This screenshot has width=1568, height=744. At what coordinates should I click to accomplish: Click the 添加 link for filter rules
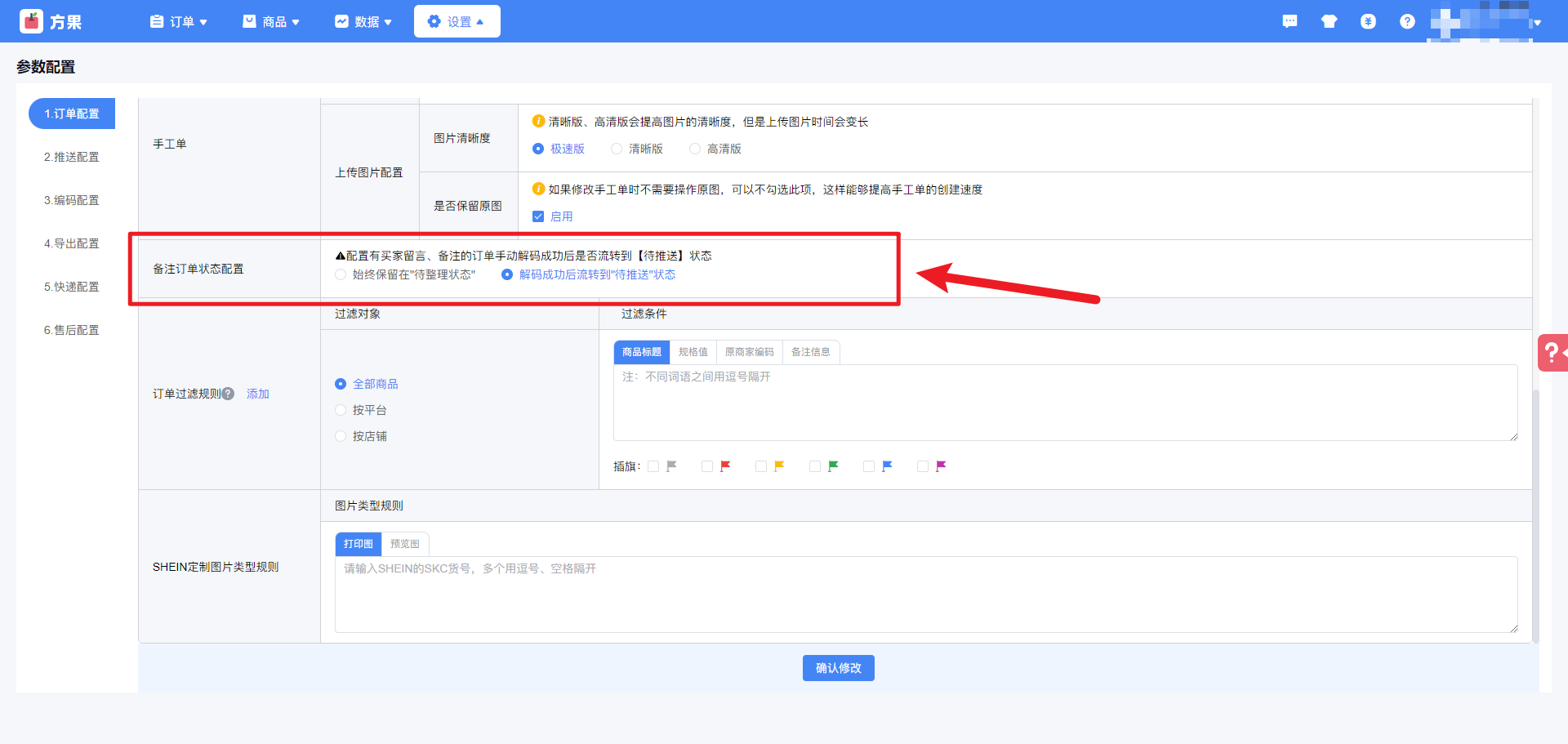click(258, 394)
